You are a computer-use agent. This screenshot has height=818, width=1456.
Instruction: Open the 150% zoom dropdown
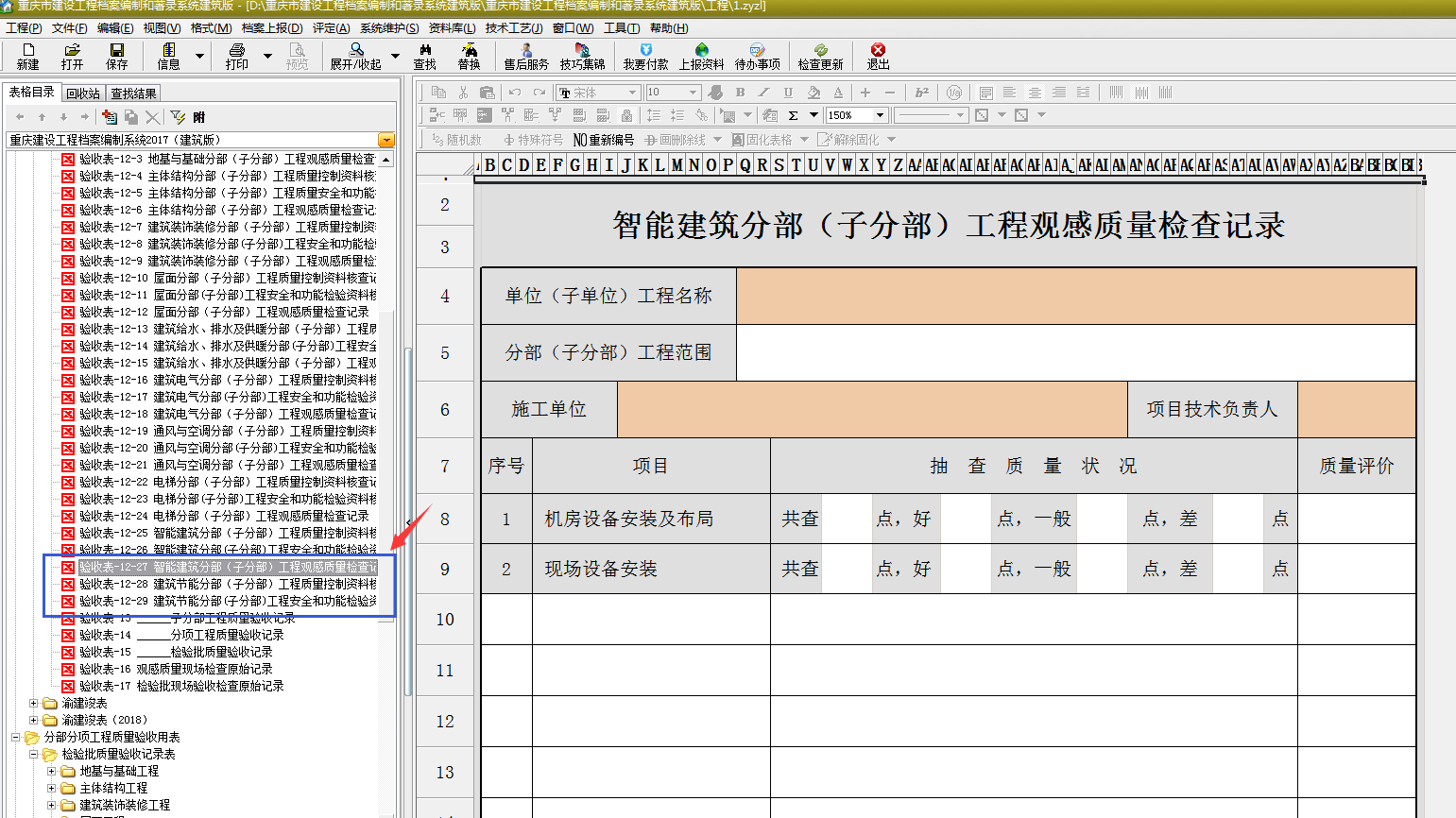tap(880, 115)
